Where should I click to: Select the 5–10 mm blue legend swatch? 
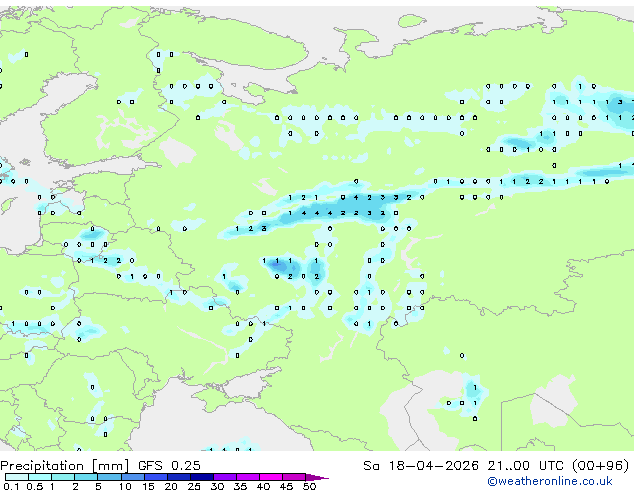[109, 477]
